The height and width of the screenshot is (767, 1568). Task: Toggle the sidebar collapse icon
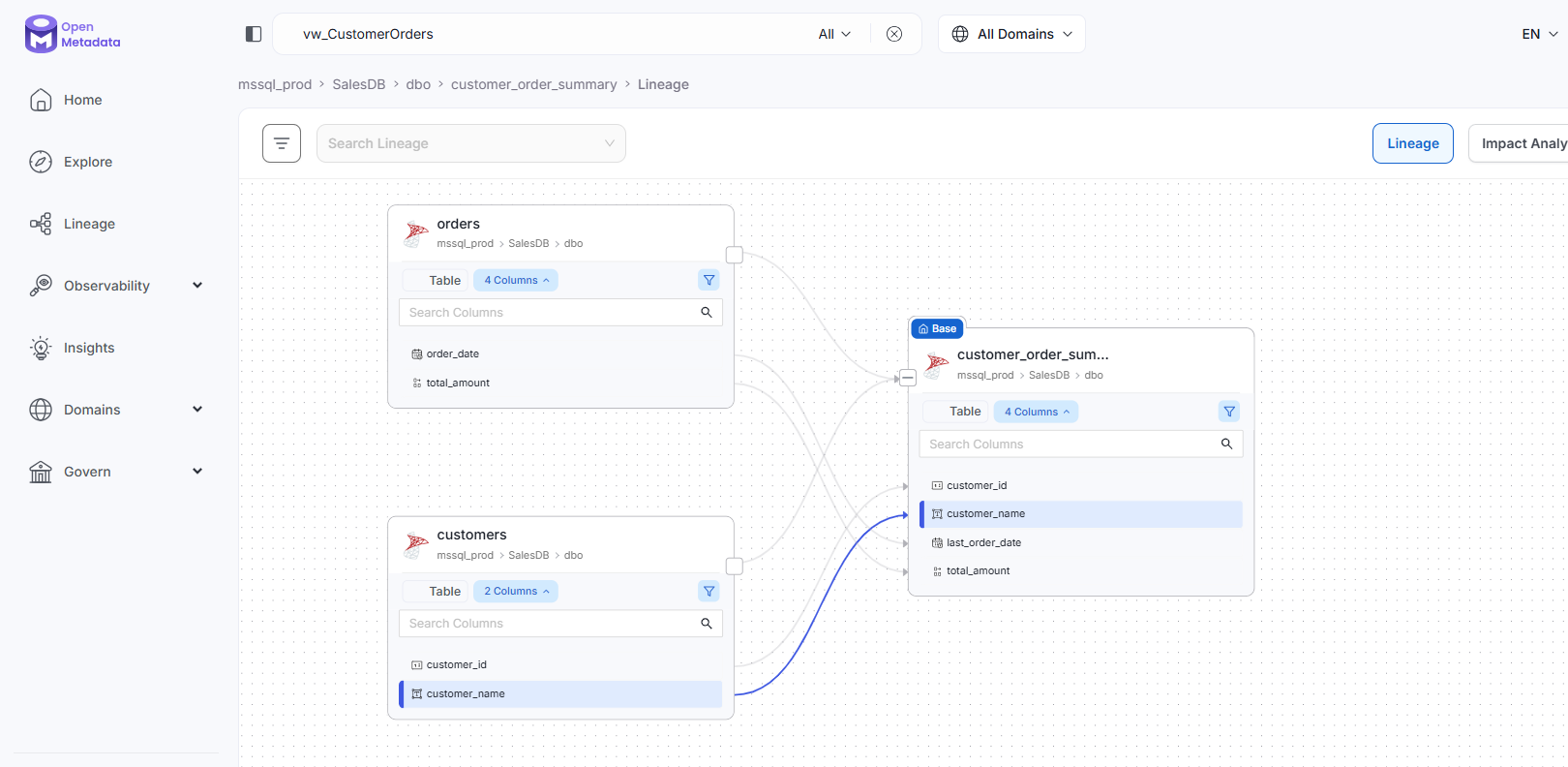click(x=254, y=34)
